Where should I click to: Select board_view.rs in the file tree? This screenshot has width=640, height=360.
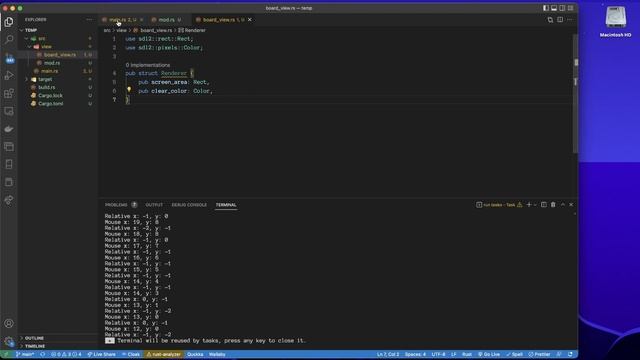click(60, 55)
